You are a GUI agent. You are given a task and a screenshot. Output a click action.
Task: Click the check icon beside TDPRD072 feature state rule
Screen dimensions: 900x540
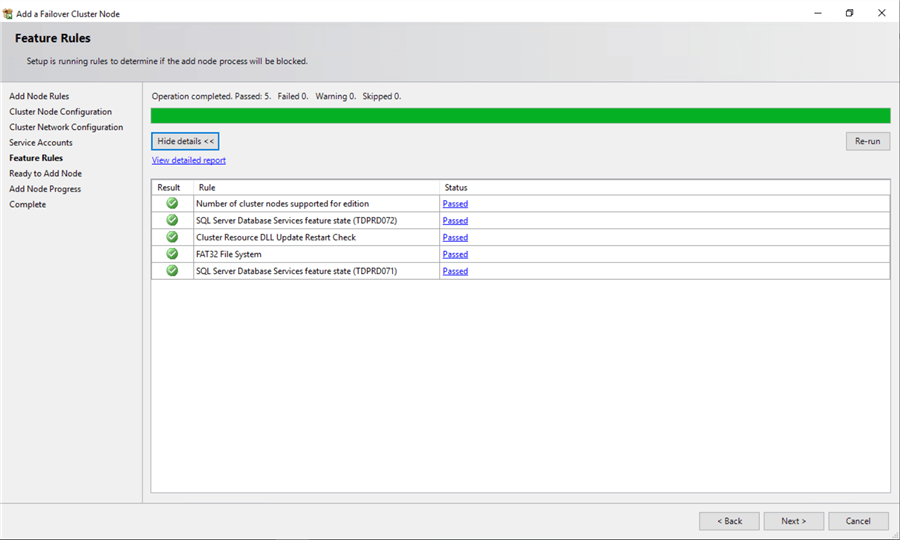coord(172,220)
